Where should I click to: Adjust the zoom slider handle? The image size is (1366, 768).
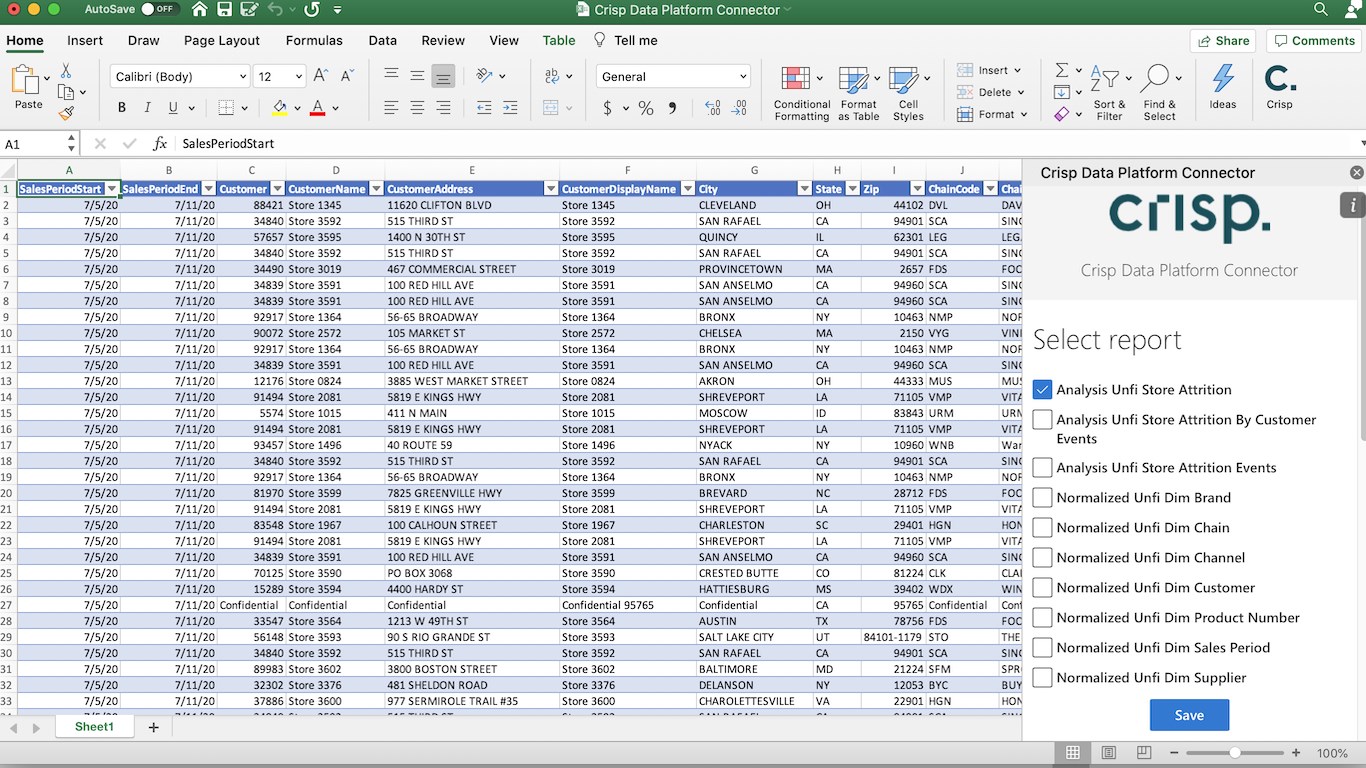pos(1235,753)
